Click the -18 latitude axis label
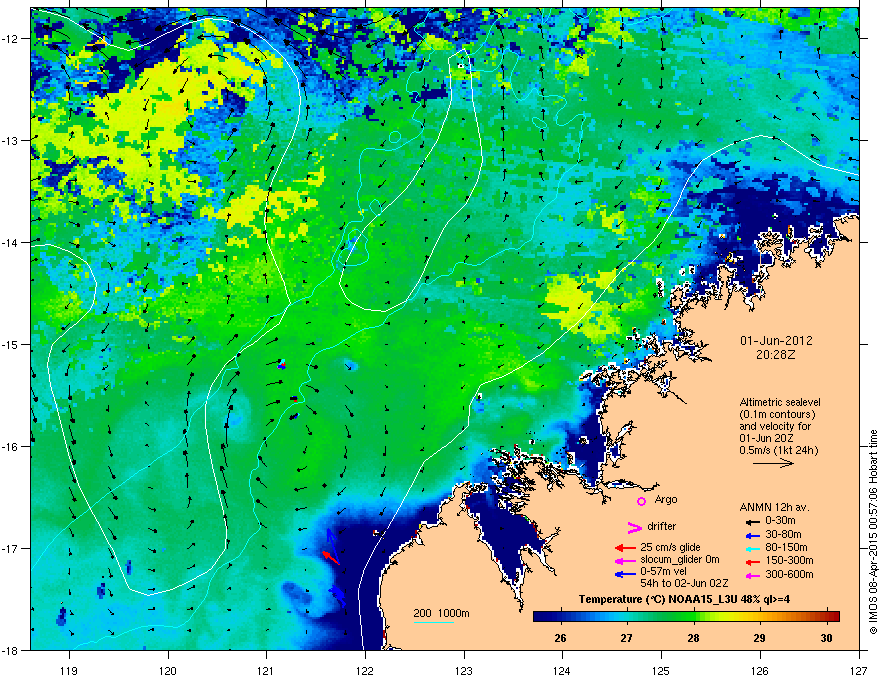880x680 pixels. (11, 650)
